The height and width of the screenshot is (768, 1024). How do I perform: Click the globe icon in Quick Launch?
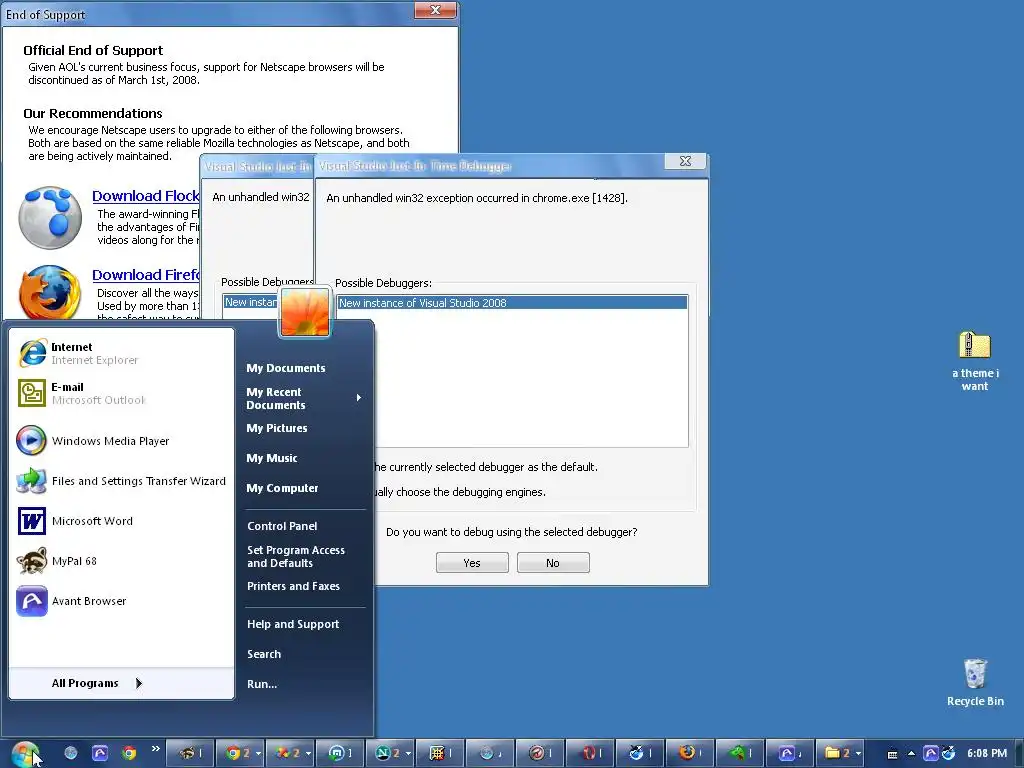coord(71,753)
